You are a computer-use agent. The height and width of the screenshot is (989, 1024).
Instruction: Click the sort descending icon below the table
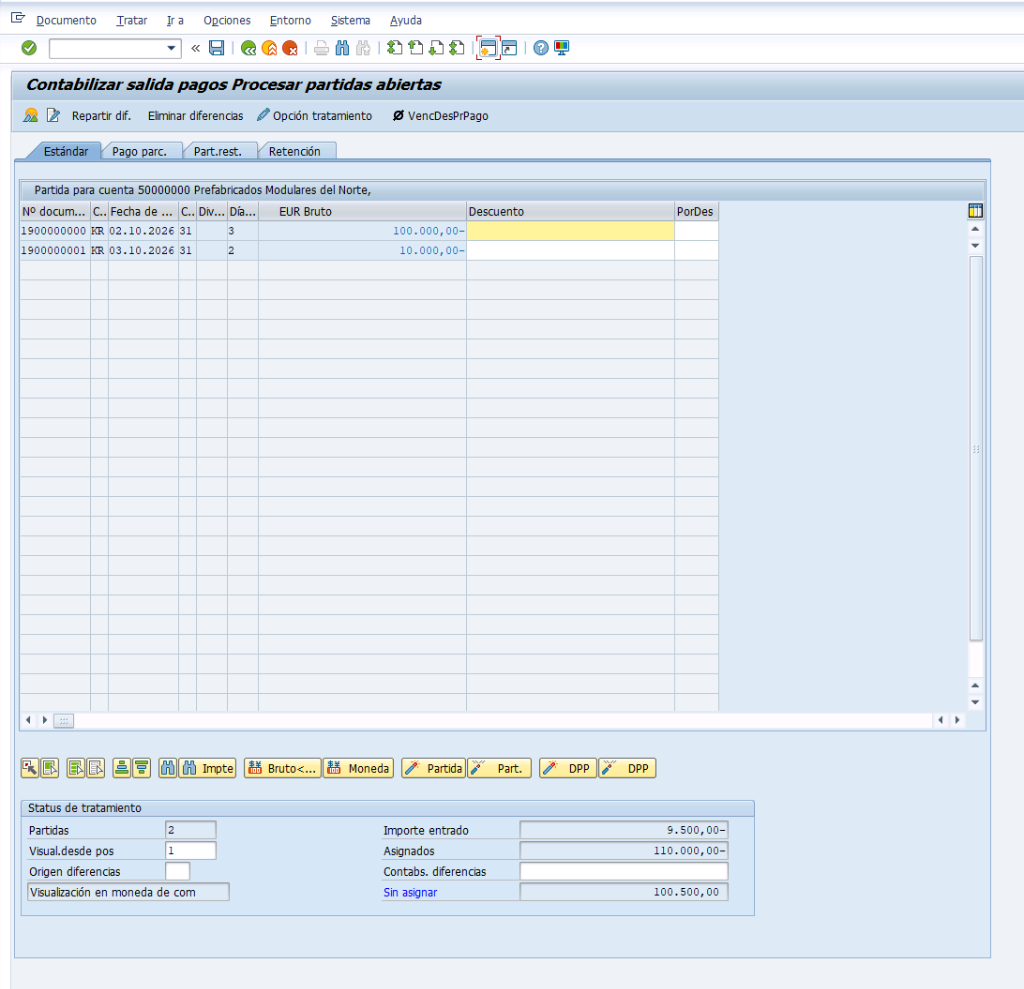(x=142, y=768)
